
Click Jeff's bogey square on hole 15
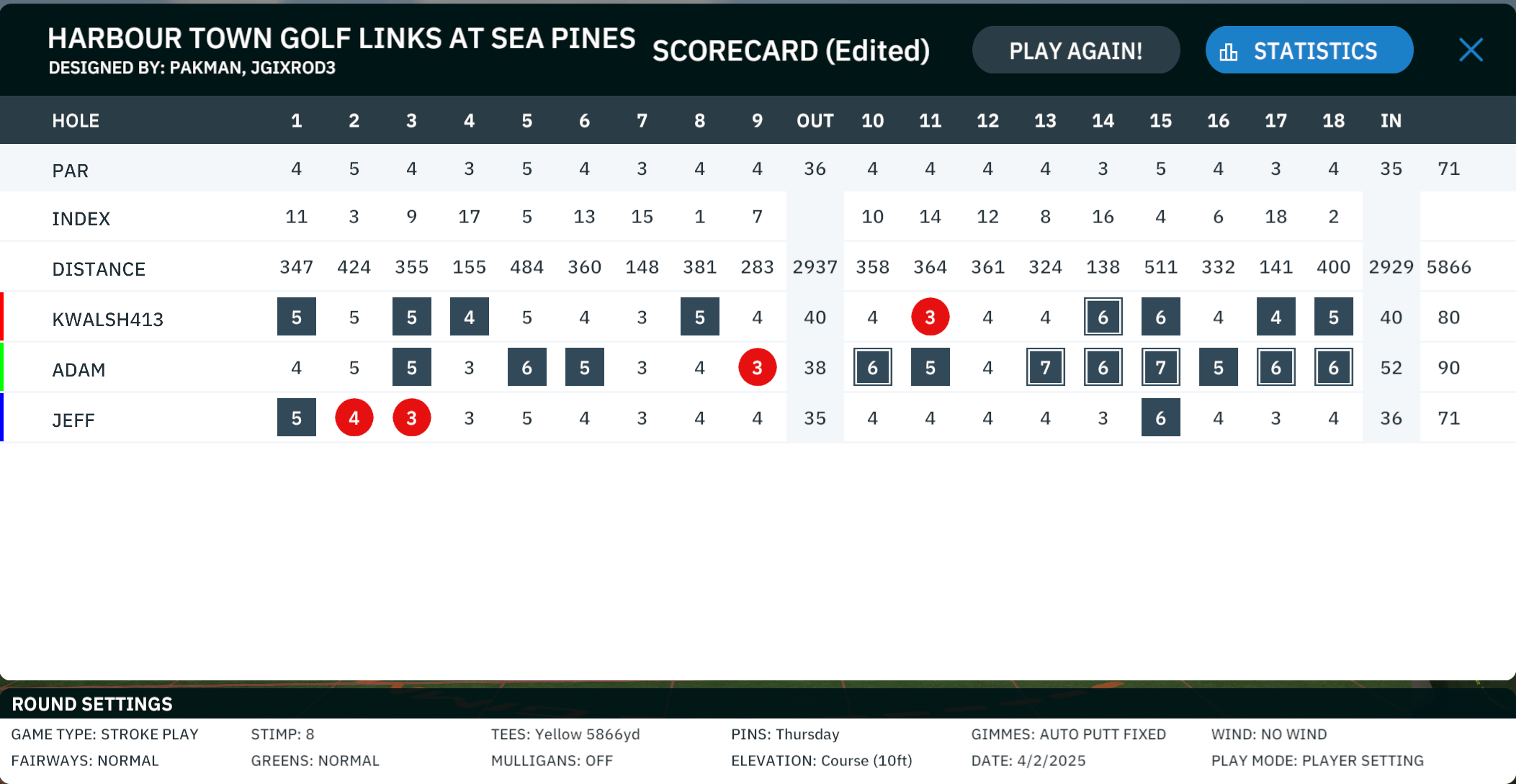1161,418
